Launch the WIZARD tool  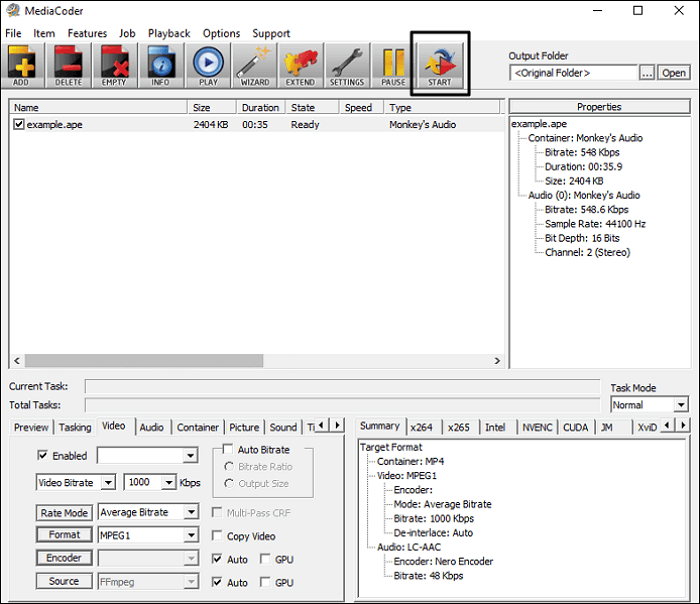[254, 66]
